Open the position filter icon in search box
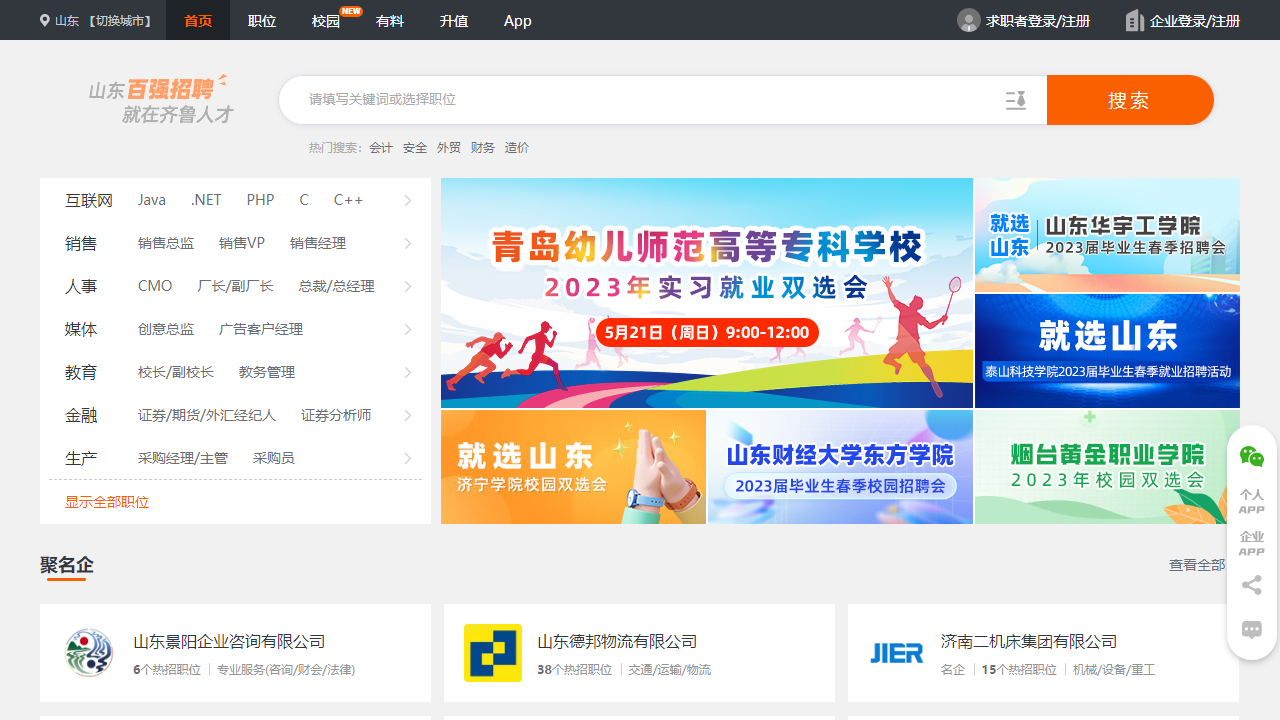This screenshot has width=1280, height=720. coord(1016,100)
